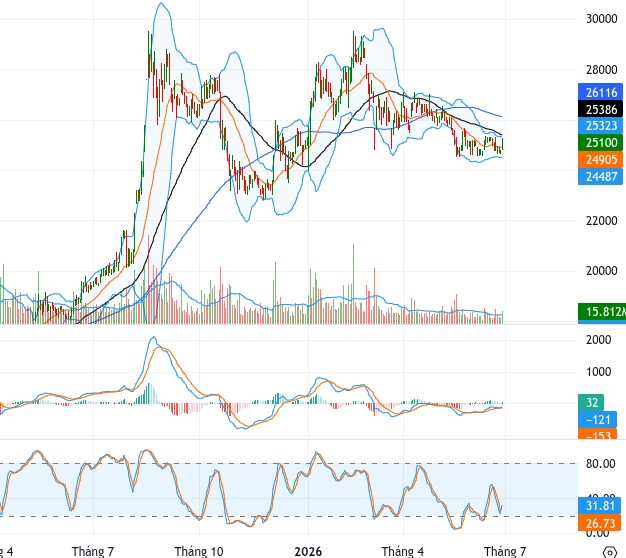The height and width of the screenshot is (558, 626).
Task: Click the 30000 price scale tick
Action: tap(601, 19)
